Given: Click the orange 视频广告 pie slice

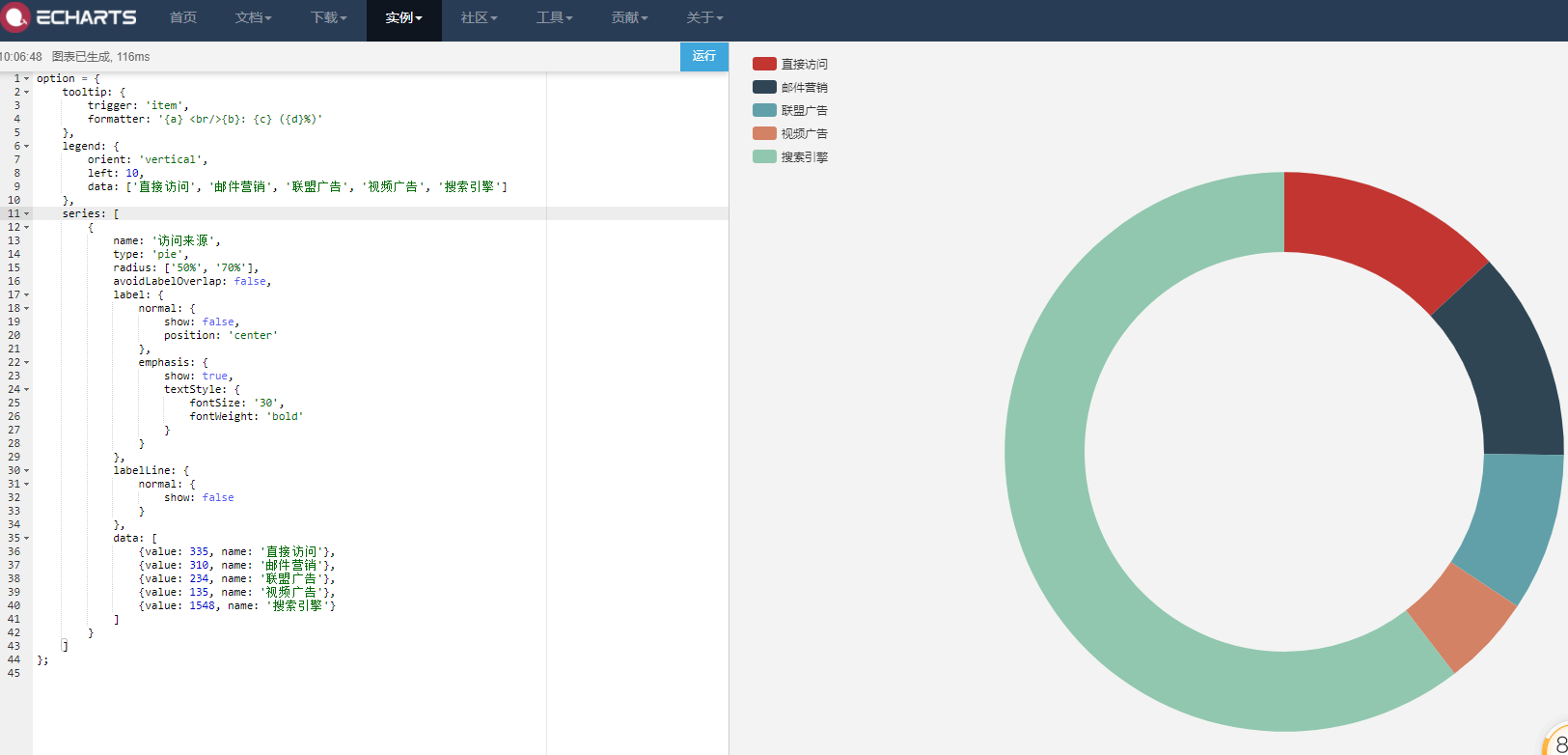Looking at the screenshot, I should pos(1464,616).
